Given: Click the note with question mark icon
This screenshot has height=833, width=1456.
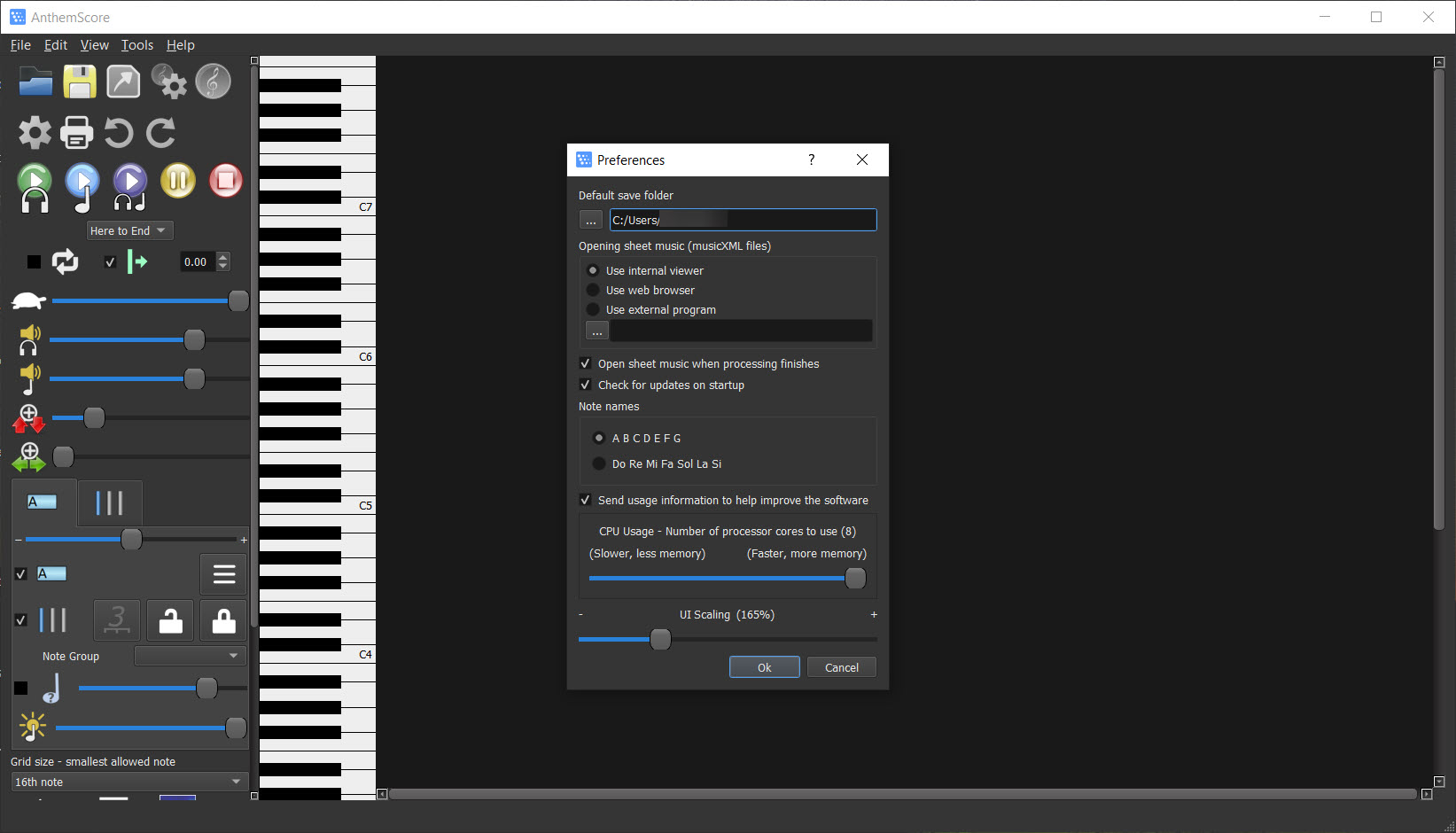Looking at the screenshot, I should (x=52, y=689).
